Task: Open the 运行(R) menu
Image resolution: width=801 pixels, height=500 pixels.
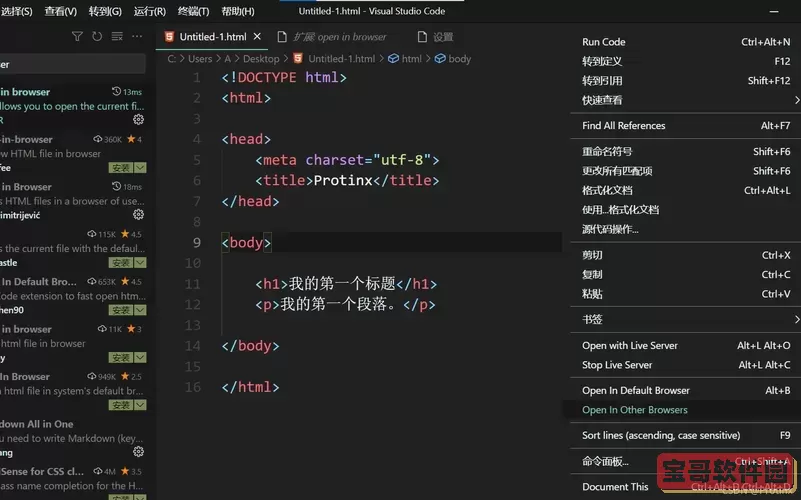Action: [149, 11]
